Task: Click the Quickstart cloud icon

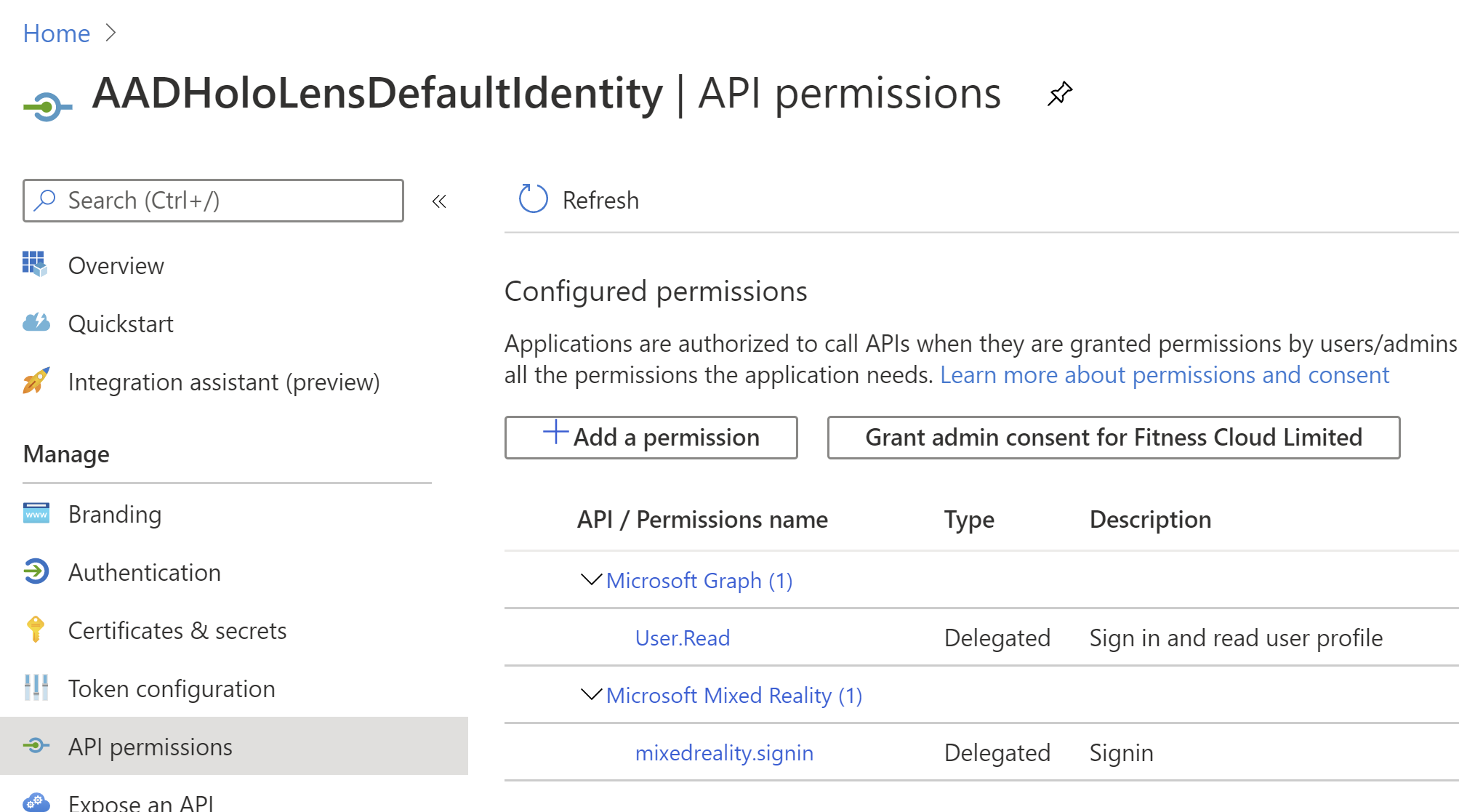Action: pos(36,323)
